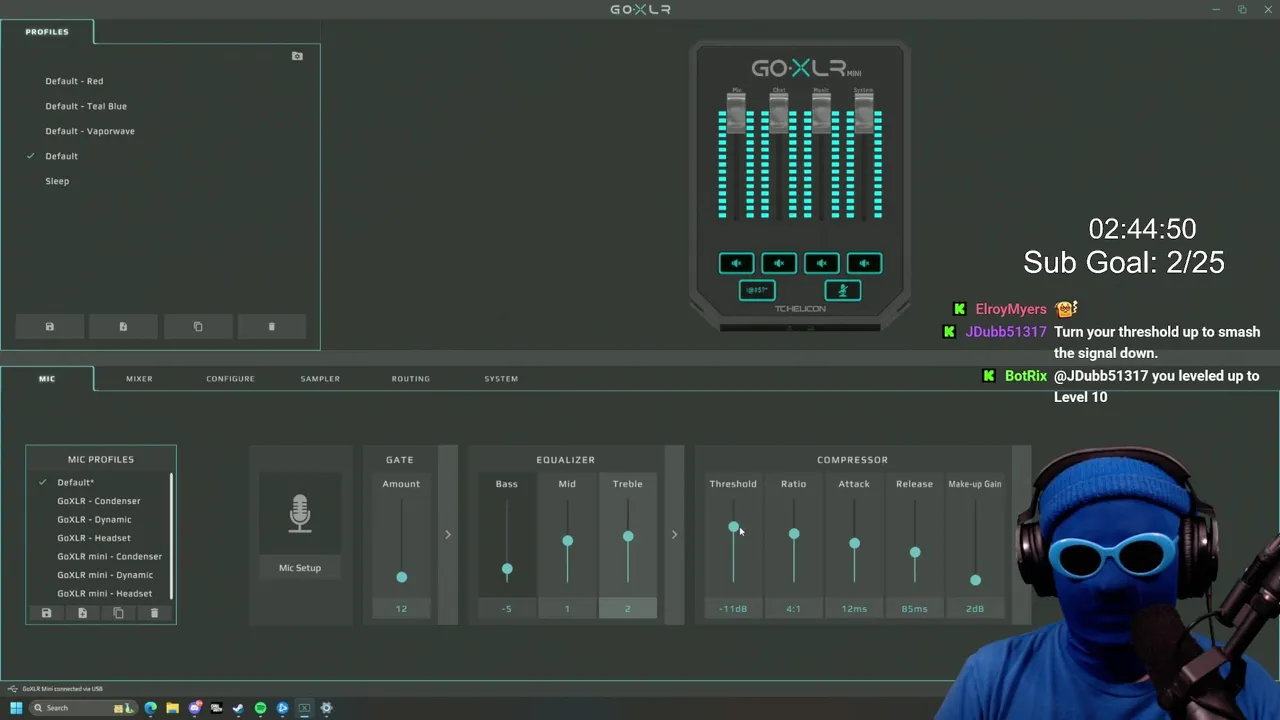The width and height of the screenshot is (1280, 720).
Task: Copy the profile in the Profiles panel
Action: click(198, 327)
